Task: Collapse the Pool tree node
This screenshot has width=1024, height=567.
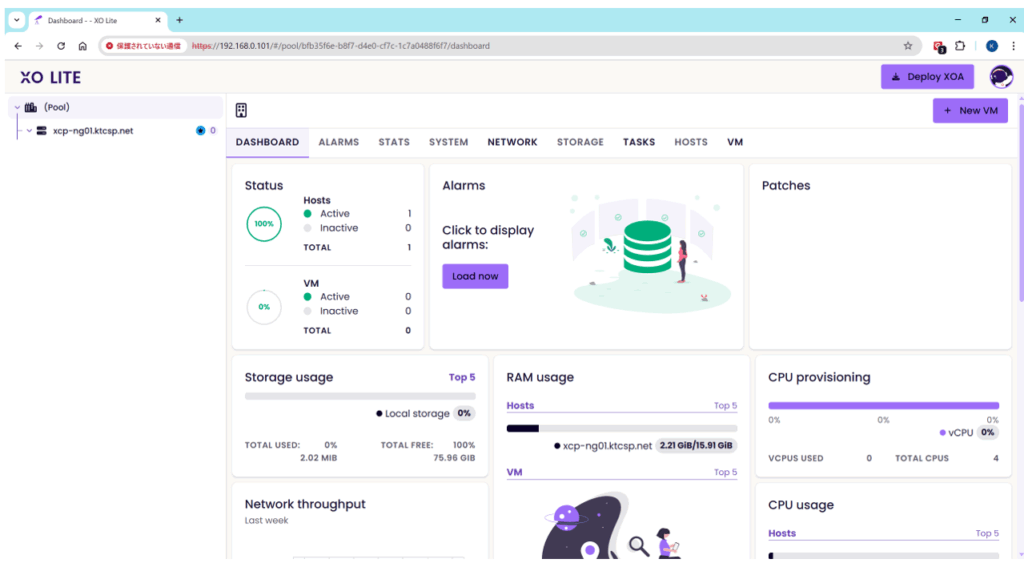Action: tap(17, 108)
